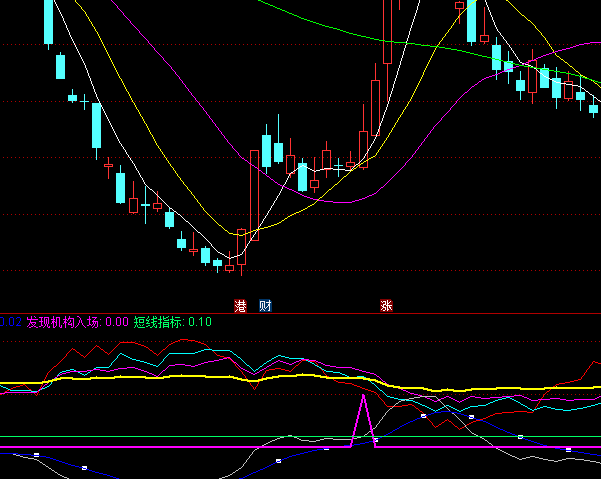The width and height of the screenshot is (601, 479).
Task: Click the blue 财 event marker
Action: tap(265, 306)
